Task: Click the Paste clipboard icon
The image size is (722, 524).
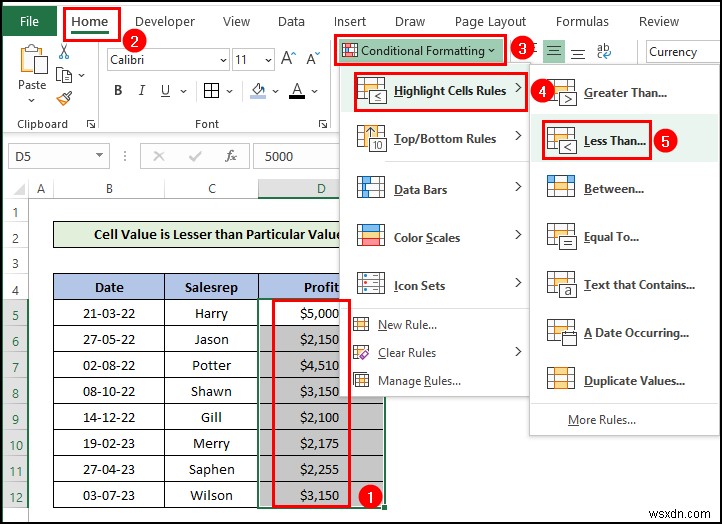Action: pos(33,60)
